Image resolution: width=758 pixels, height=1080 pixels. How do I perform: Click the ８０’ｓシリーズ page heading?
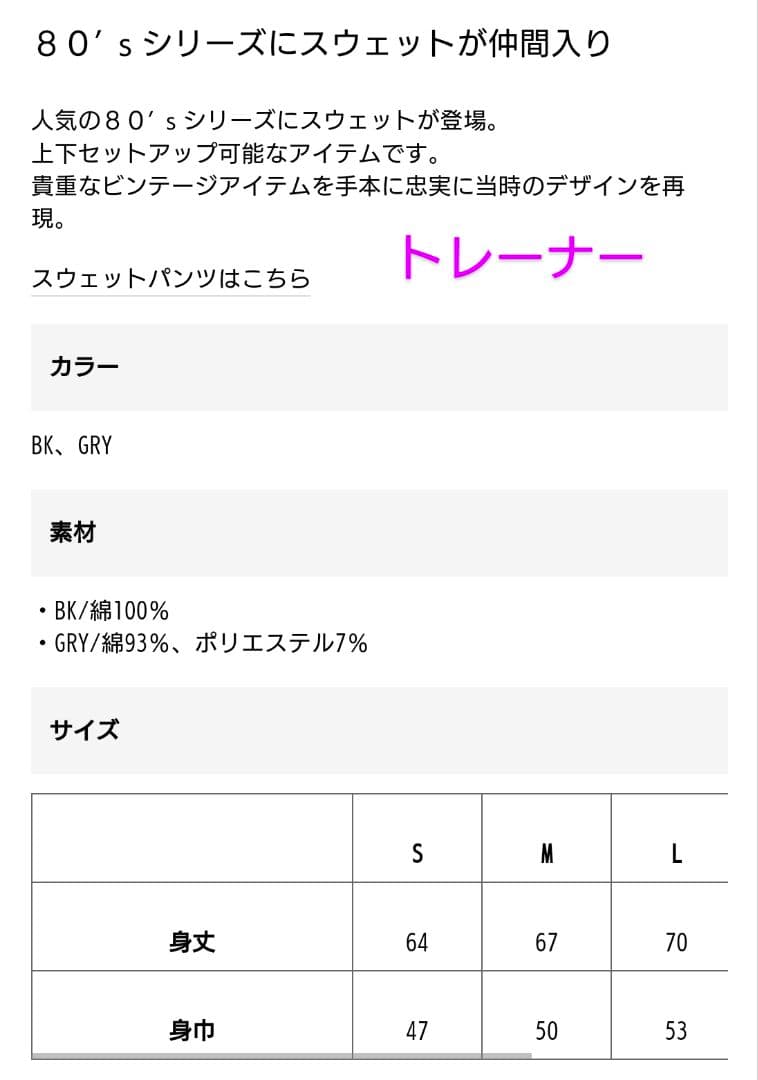coord(322,45)
